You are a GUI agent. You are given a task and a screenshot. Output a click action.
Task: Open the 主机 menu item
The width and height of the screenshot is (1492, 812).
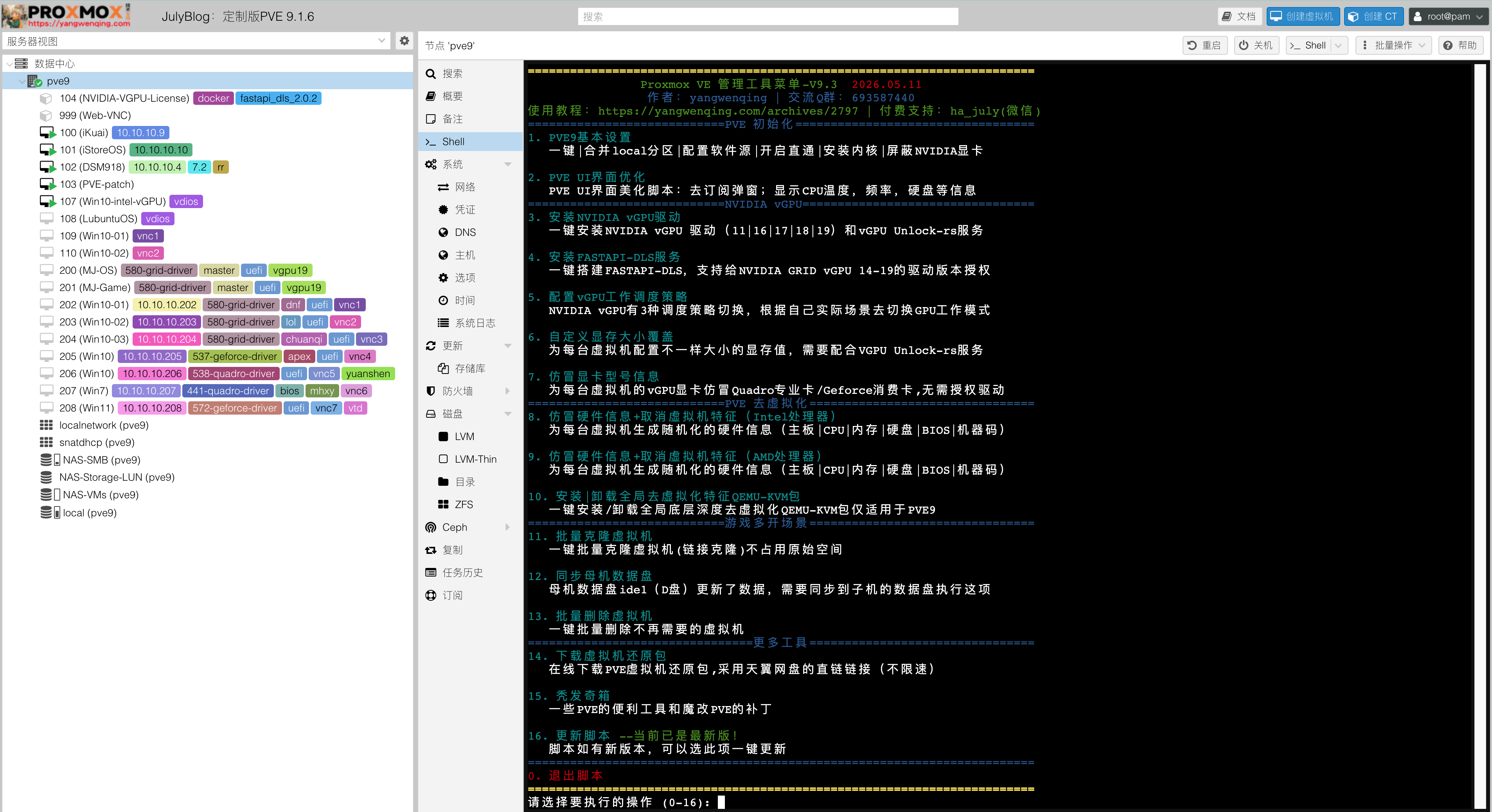pyautogui.click(x=470, y=255)
